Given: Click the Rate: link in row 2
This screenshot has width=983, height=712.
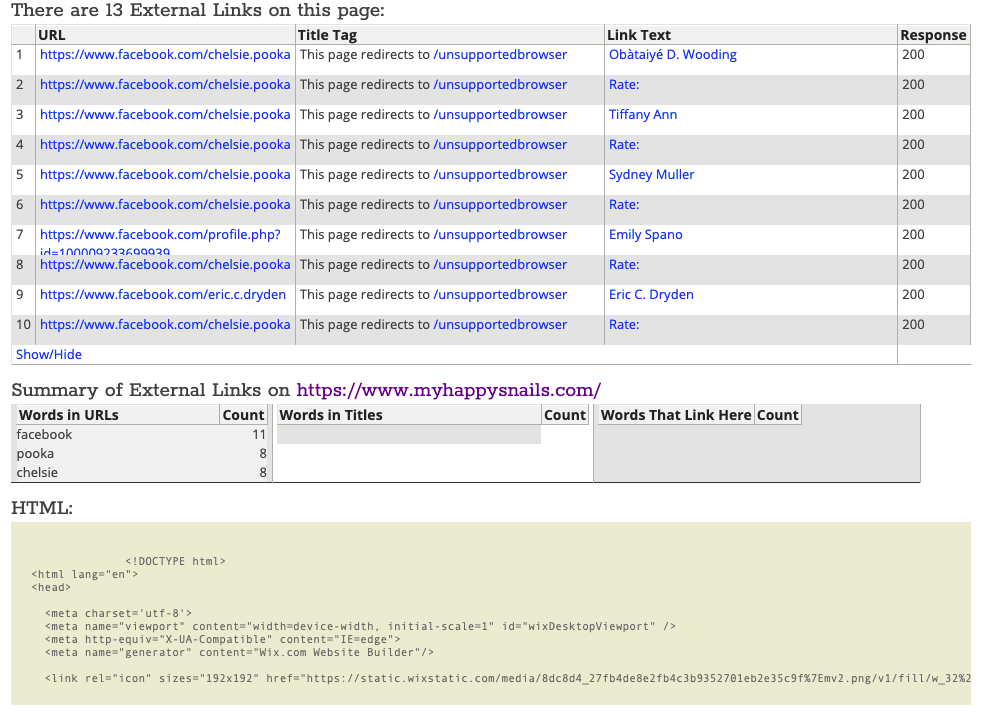Looking at the screenshot, I should tap(624, 85).
